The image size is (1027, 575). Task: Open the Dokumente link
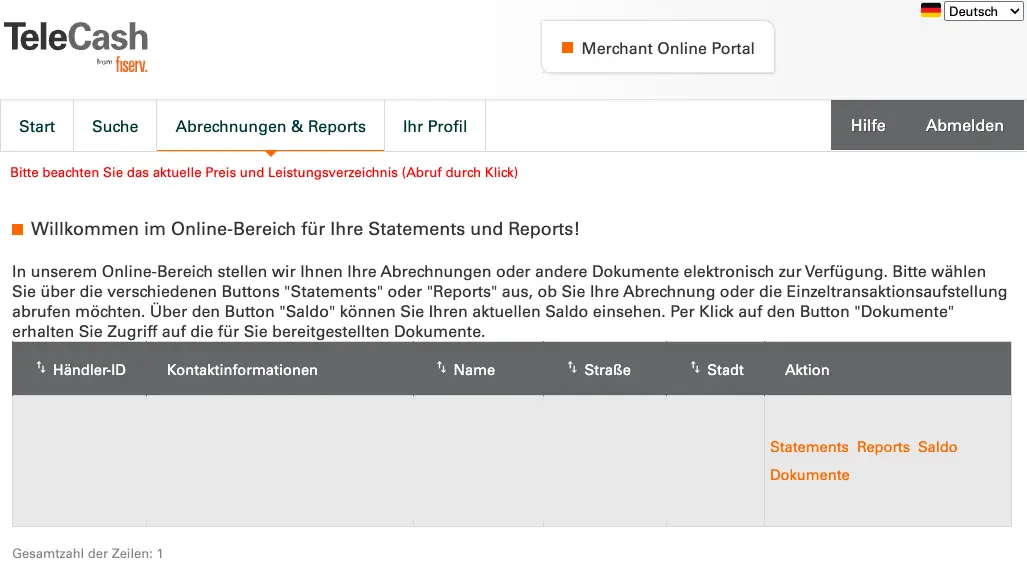coord(809,475)
